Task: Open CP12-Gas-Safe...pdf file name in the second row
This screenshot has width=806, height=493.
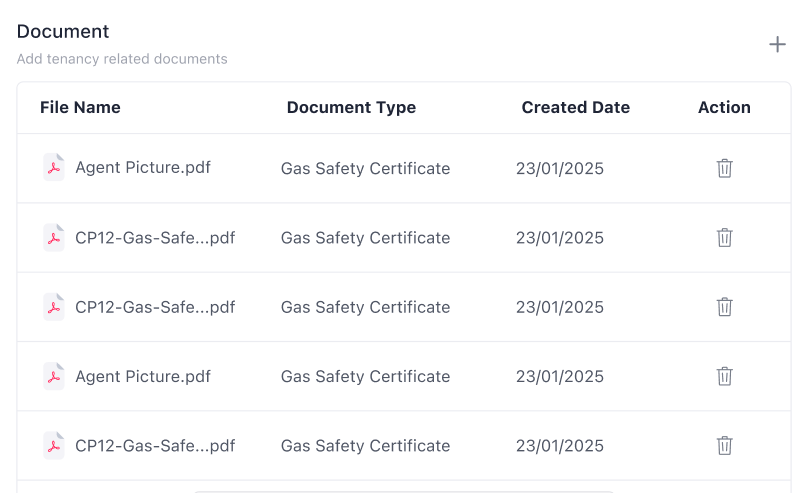Action: [x=155, y=238]
